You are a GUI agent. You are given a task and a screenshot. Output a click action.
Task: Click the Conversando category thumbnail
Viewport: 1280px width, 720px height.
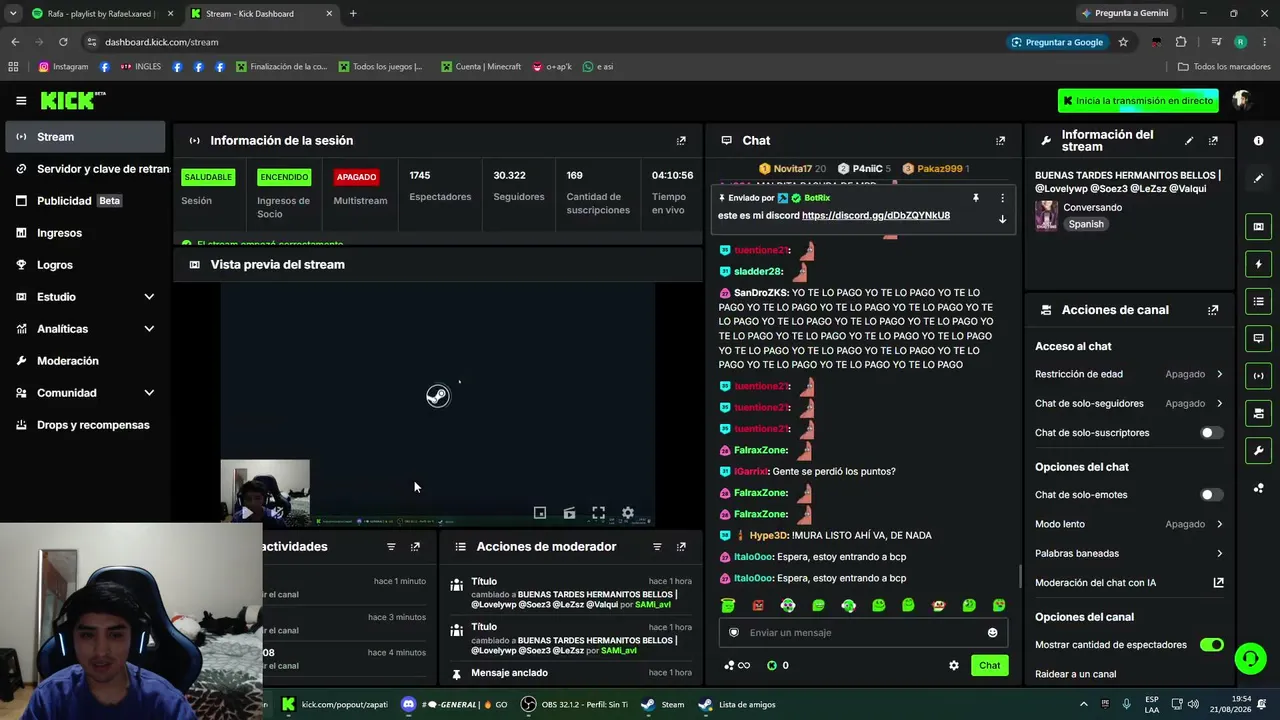pyautogui.click(x=1046, y=216)
